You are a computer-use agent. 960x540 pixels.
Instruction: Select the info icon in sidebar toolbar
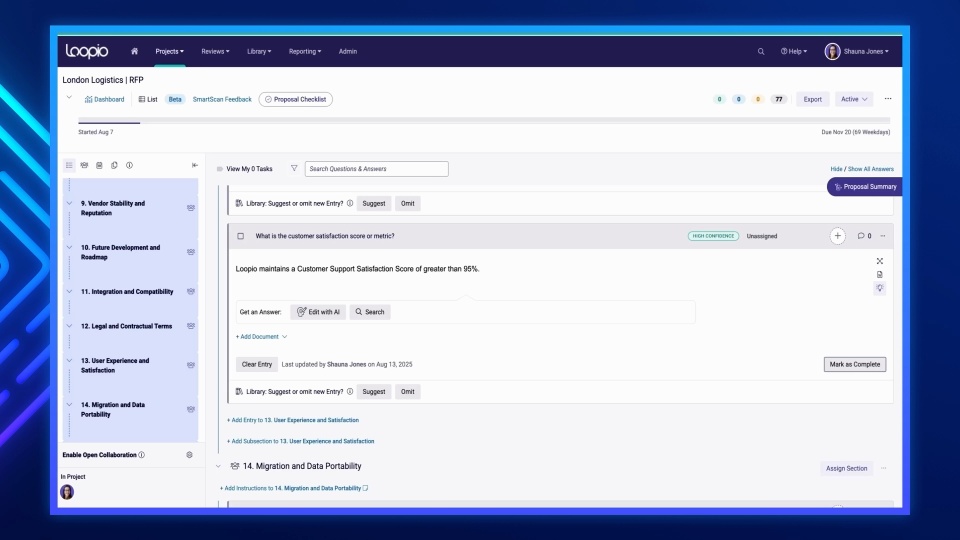[x=129, y=165]
